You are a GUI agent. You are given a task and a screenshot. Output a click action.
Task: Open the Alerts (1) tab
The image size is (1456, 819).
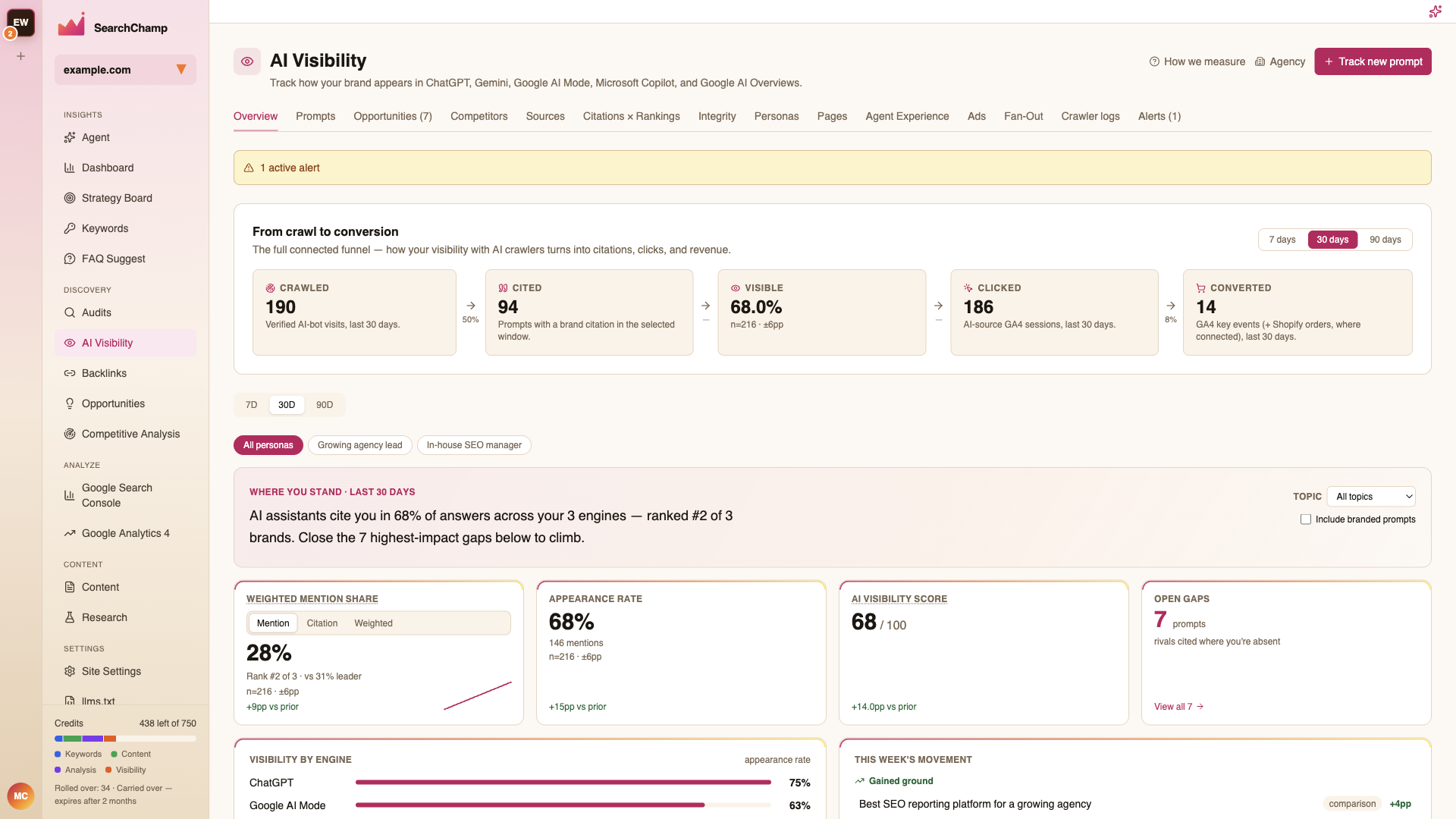click(x=1159, y=116)
